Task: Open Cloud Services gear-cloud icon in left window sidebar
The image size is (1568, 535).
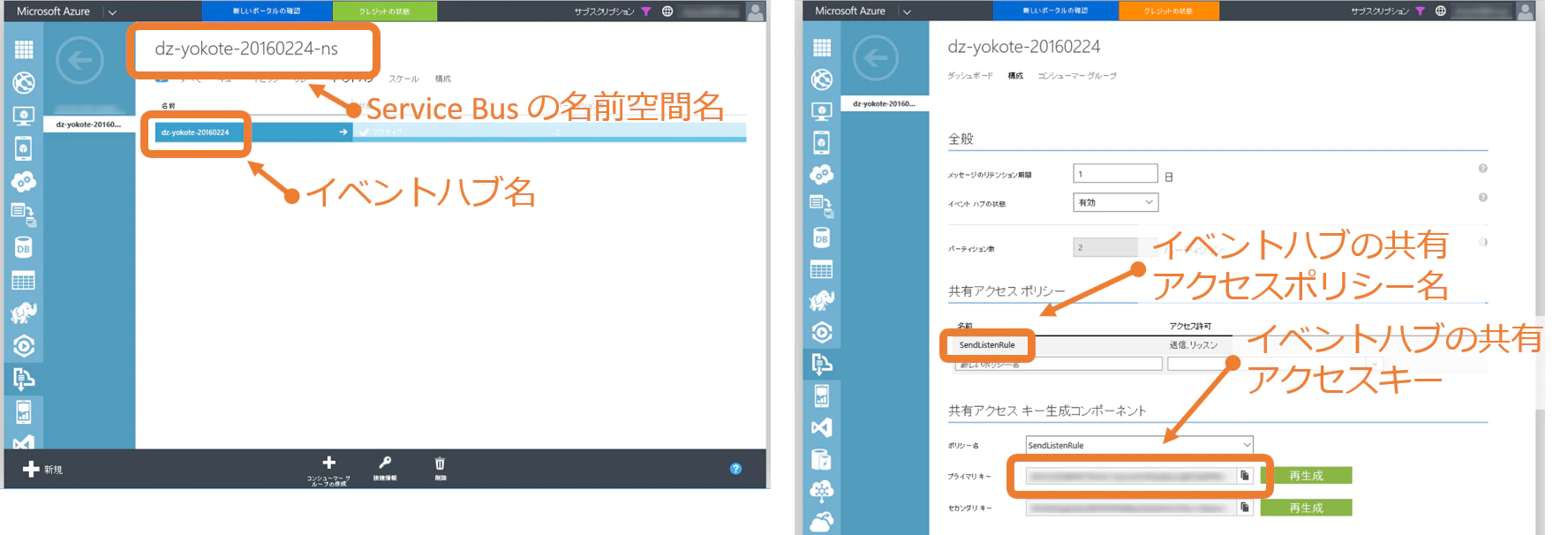Action: coord(24,182)
